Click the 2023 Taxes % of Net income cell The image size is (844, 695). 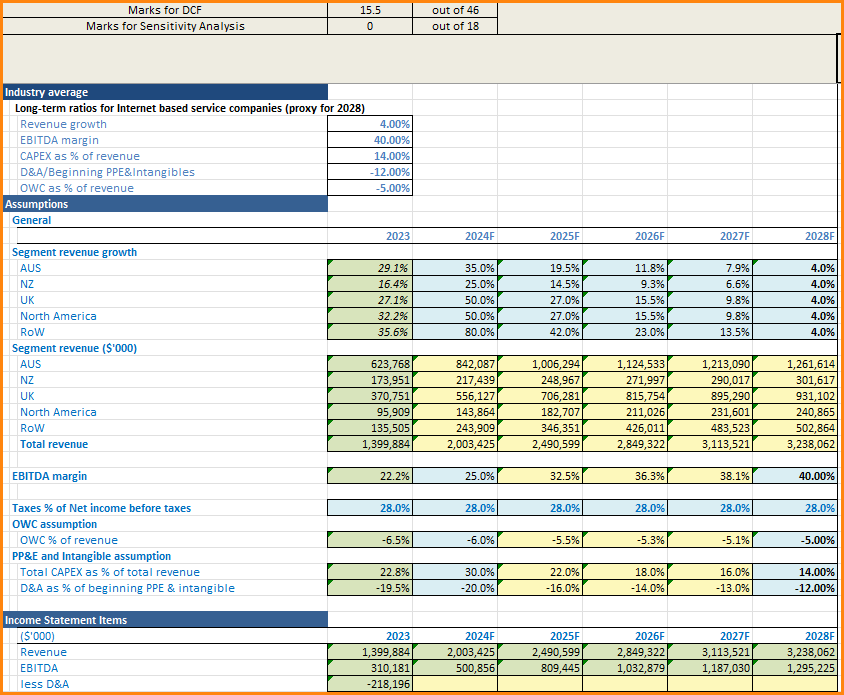[x=370, y=508]
